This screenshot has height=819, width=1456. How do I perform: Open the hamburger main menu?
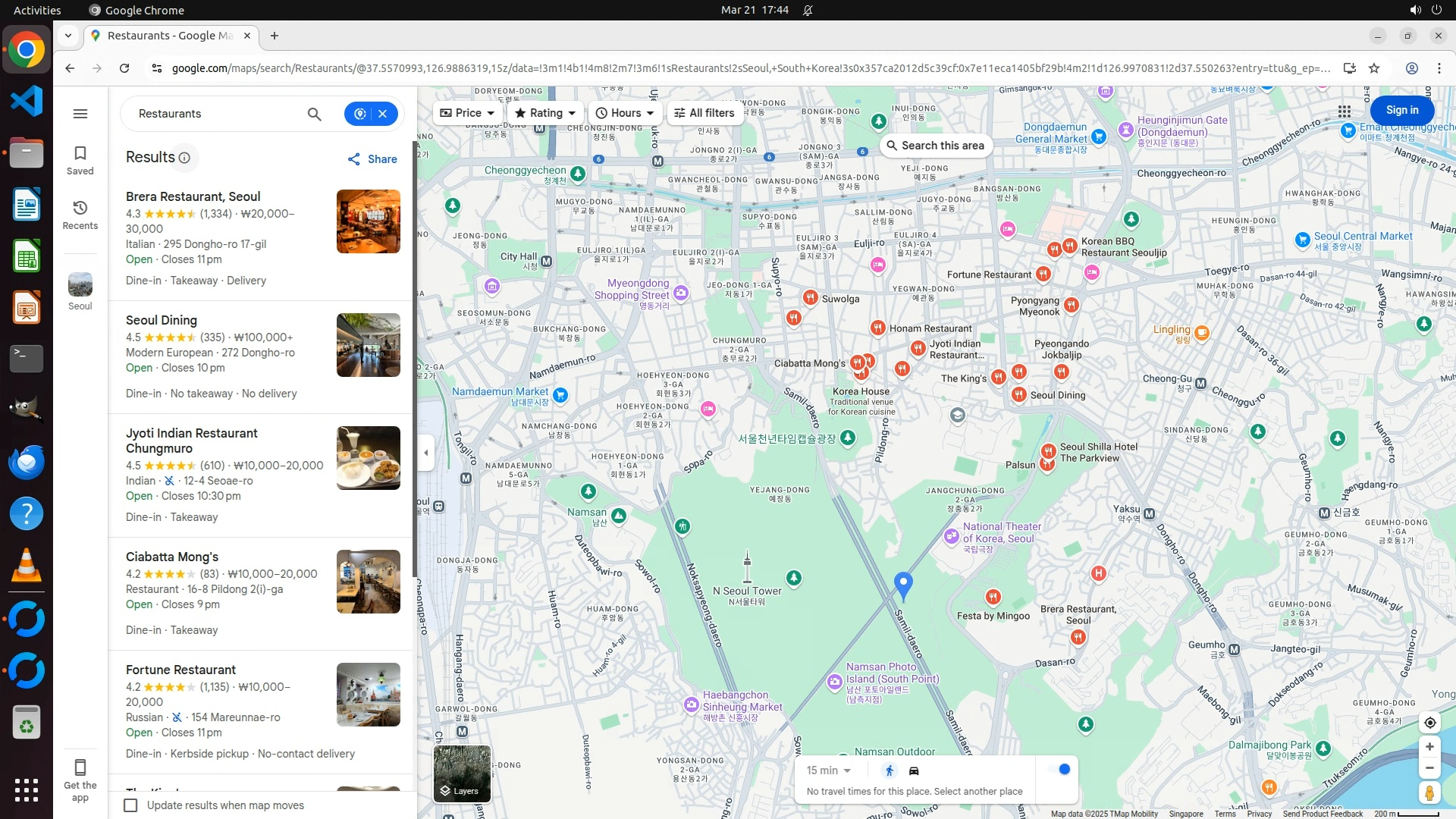80,114
